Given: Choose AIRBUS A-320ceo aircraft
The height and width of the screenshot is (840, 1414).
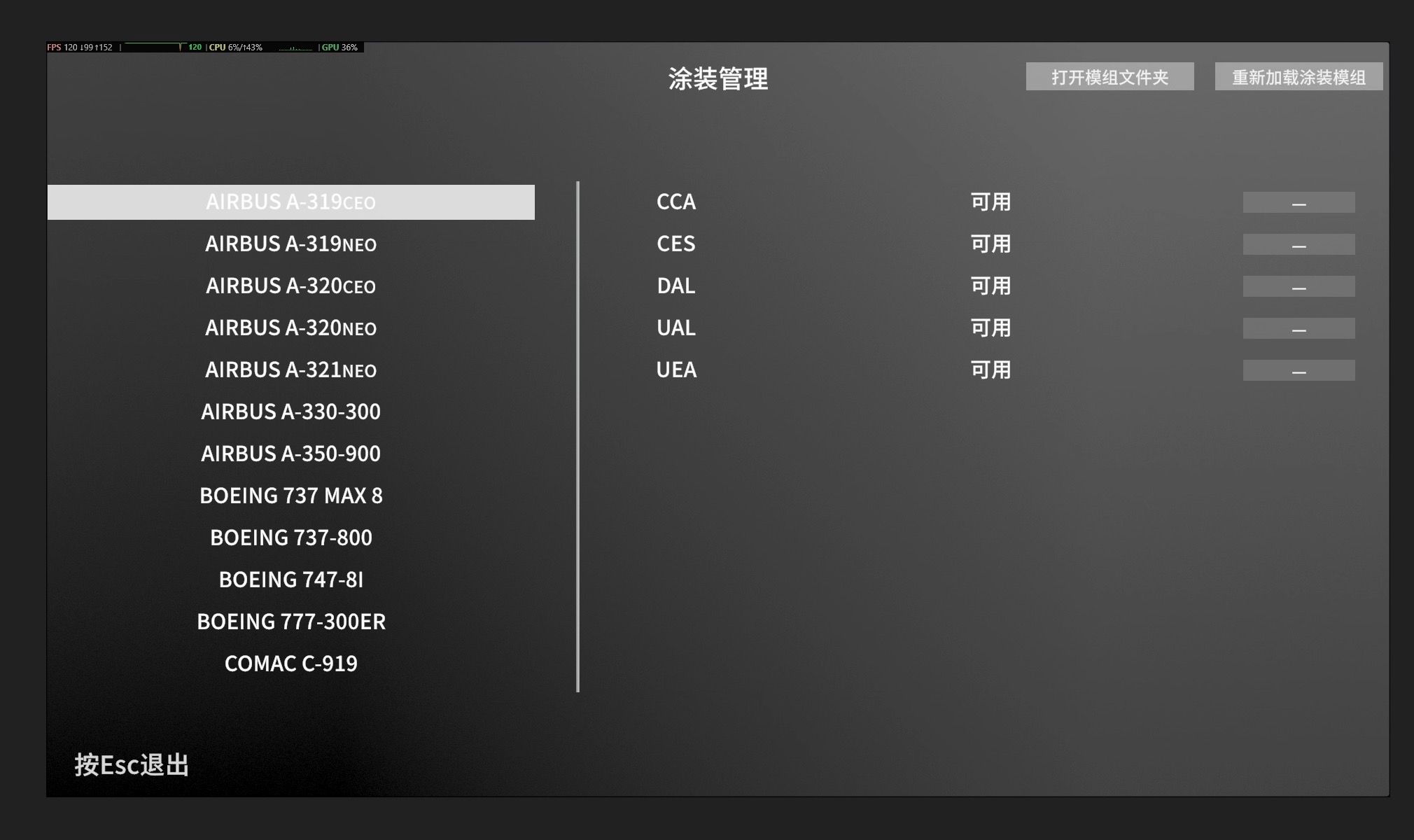Looking at the screenshot, I should coord(290,286).
